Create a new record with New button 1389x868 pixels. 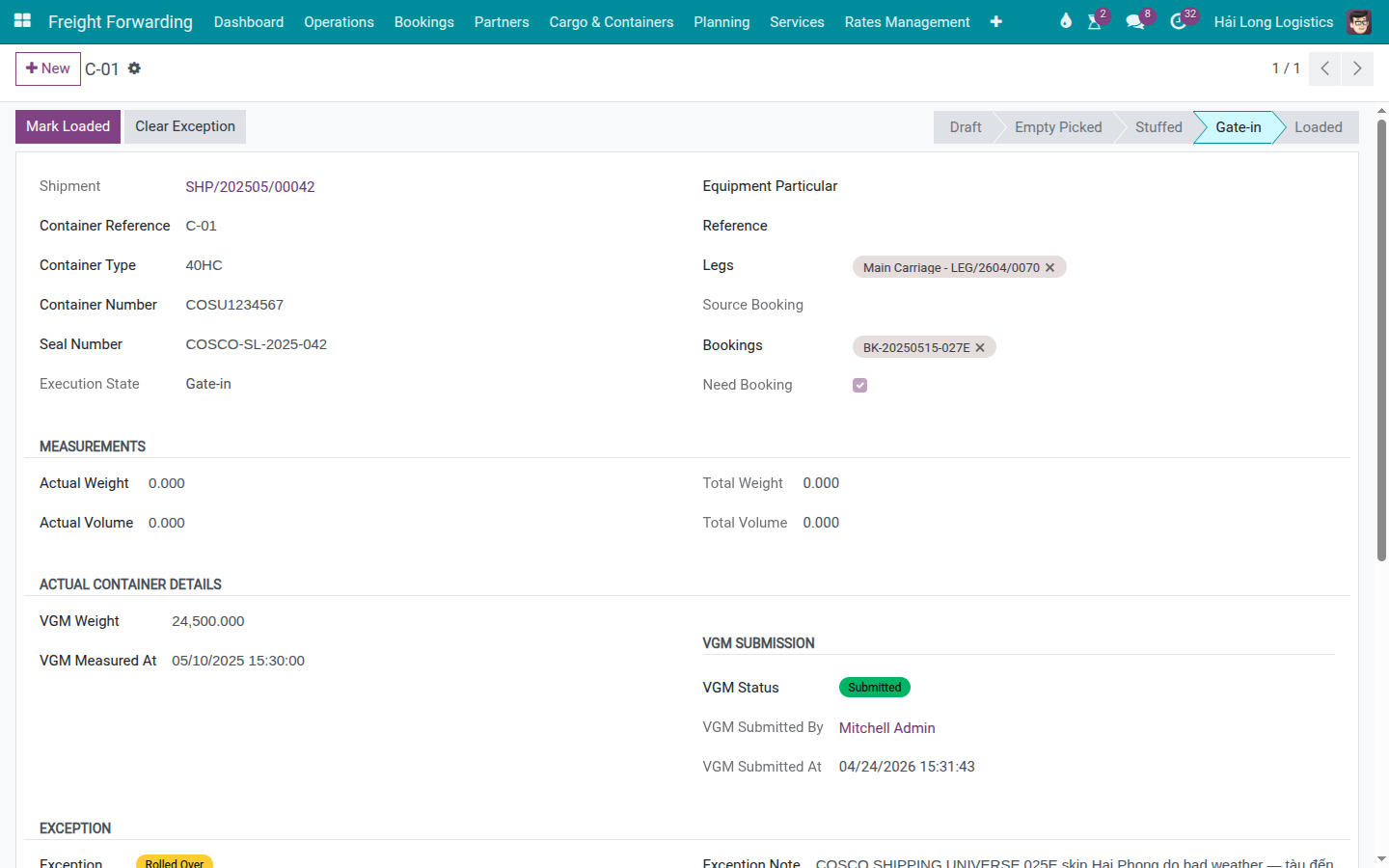coord(48,68)
